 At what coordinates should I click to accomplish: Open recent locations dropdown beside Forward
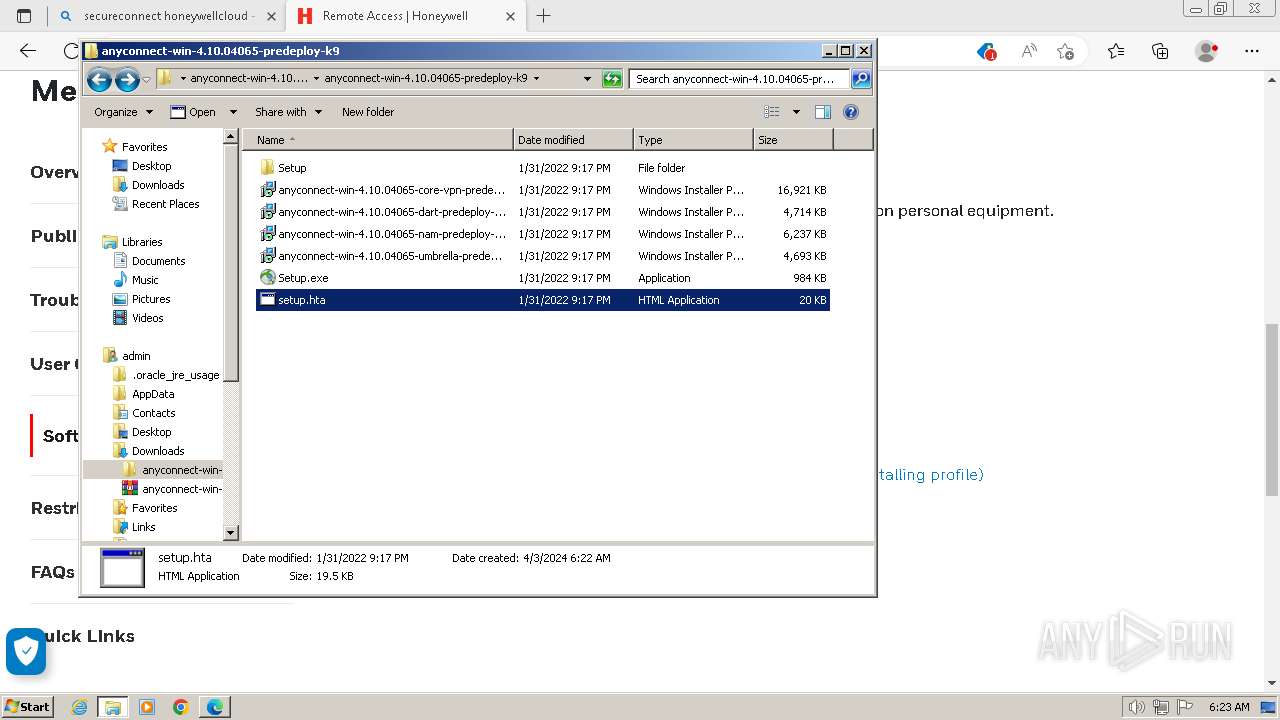point(147,79)
